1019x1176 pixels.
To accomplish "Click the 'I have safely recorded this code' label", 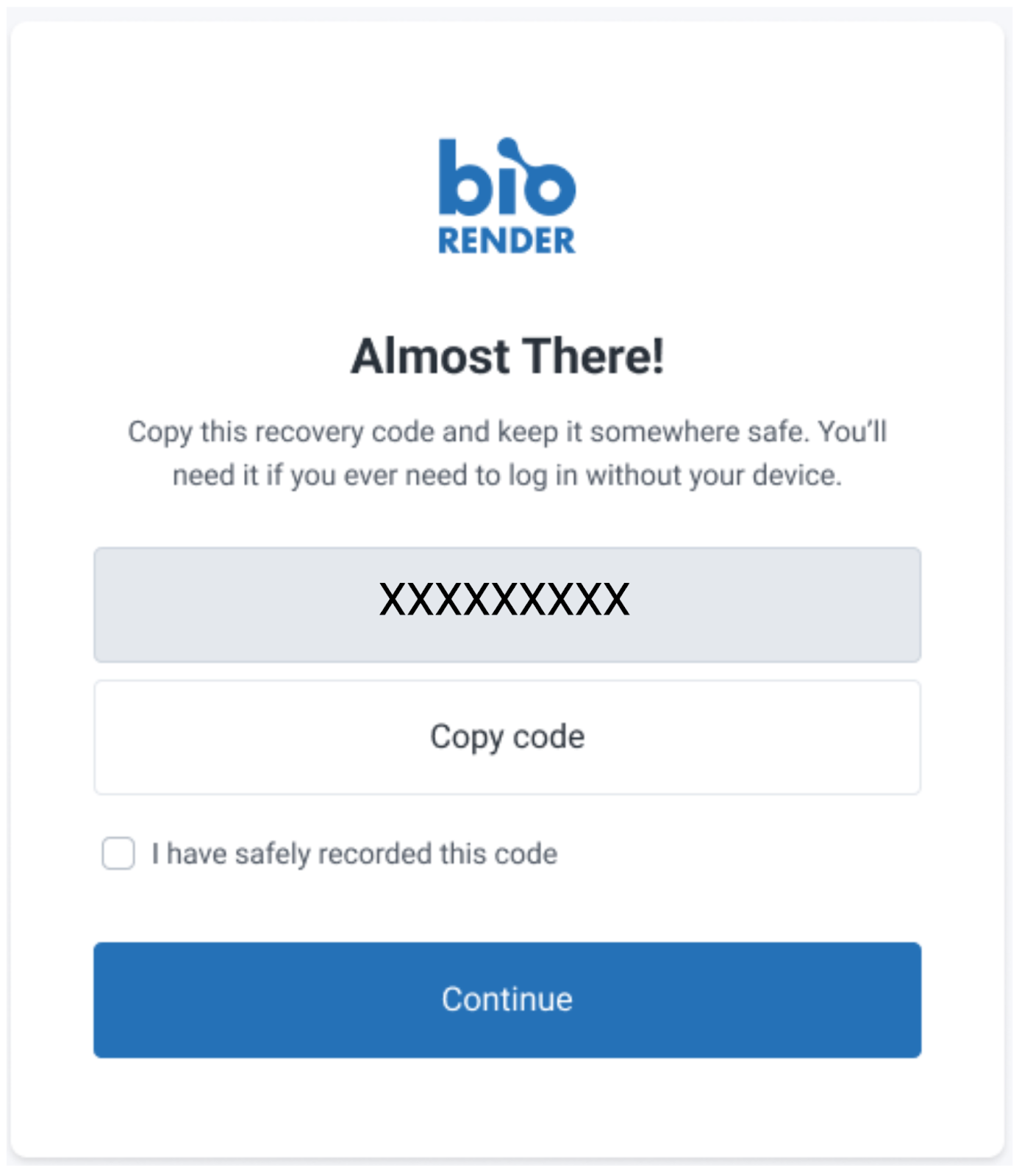I will pyautogui.click(x=354, y=854).
